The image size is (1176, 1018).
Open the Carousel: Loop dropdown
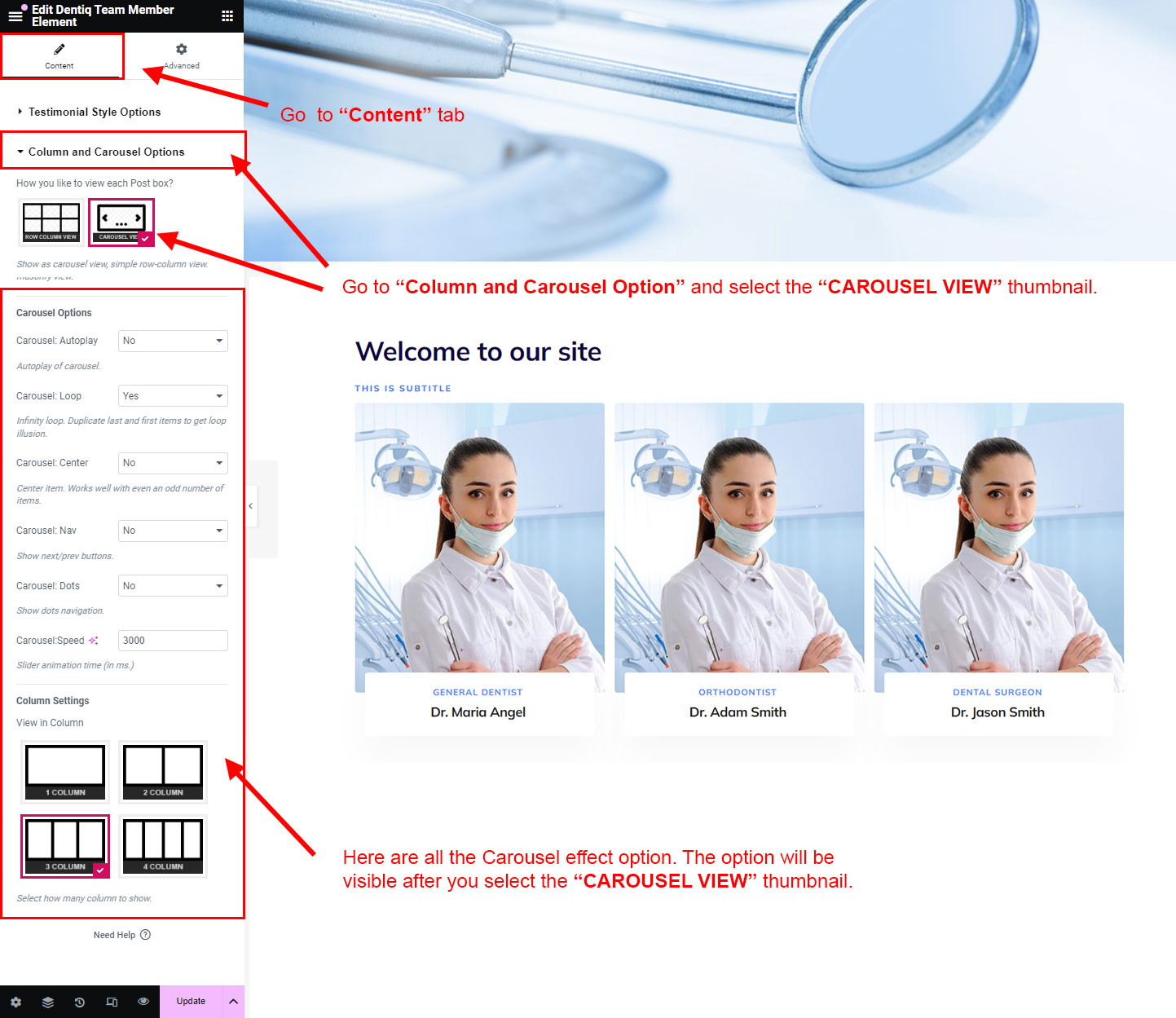[173, 396]
